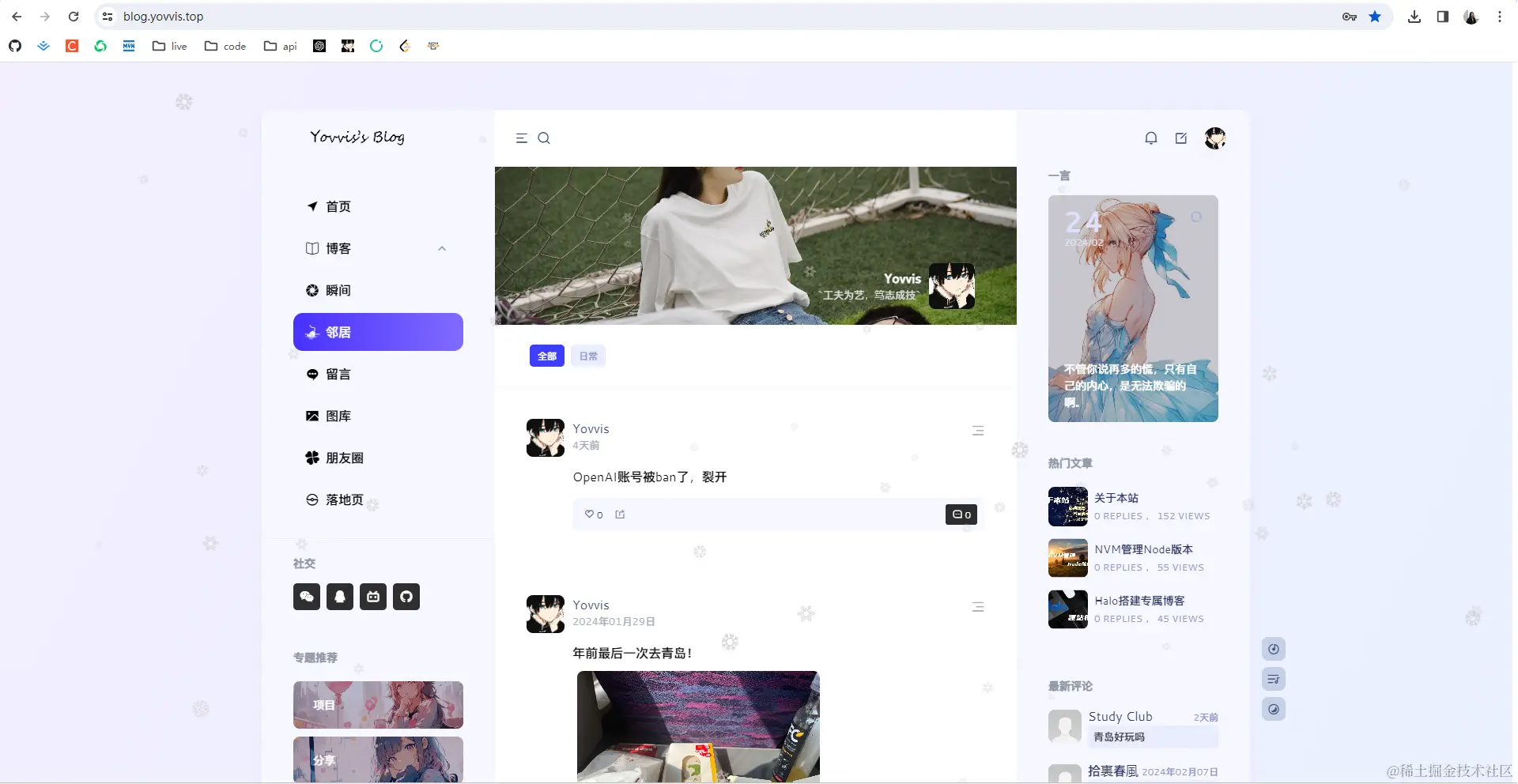Viewport: 1518px width, 784px height.
Task: Collapse the 博客 submenu chevron
Action: (442, 248)
